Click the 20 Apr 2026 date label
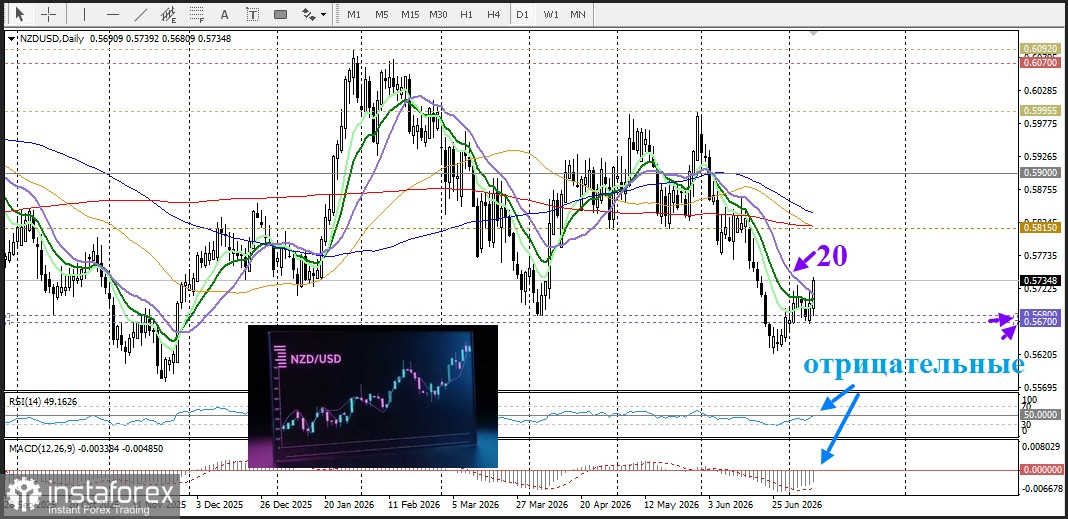 tap(605, 505)
